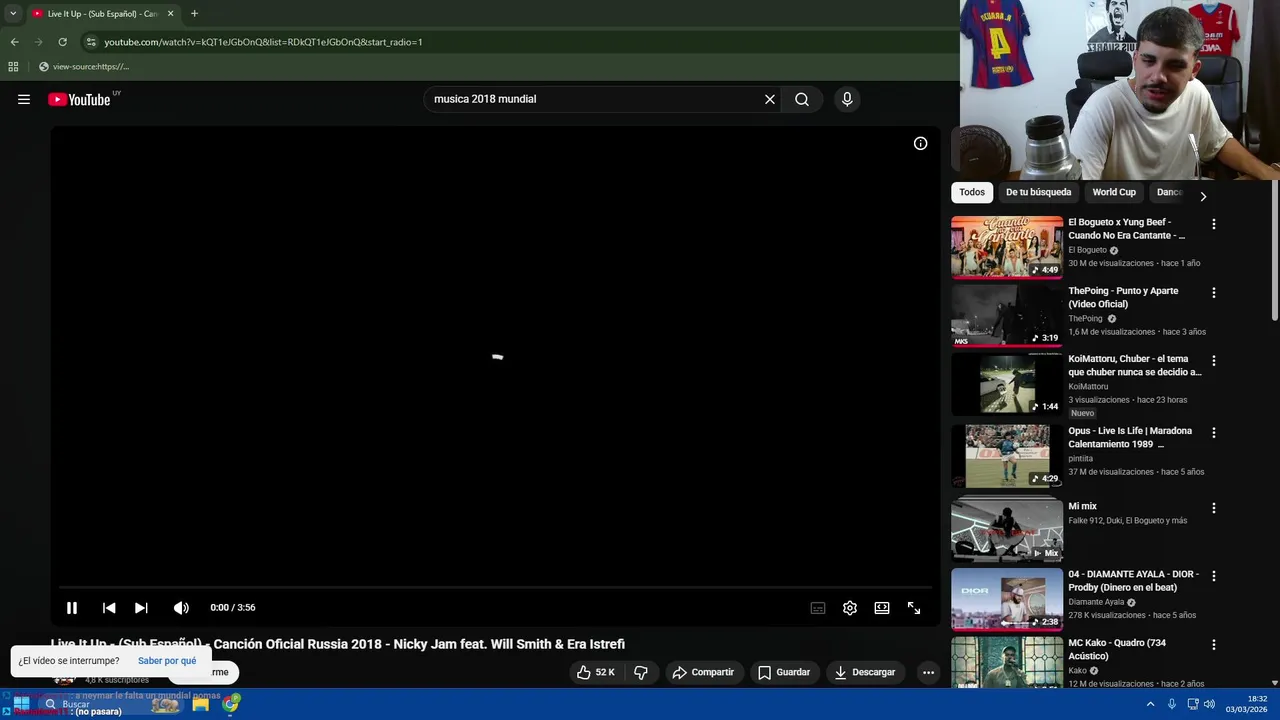The height and width of the screenshot is (720, 1280).
Task: Open 'DIAMANTE AYALA - DIOR' video title
Action: coord(1134,581)
